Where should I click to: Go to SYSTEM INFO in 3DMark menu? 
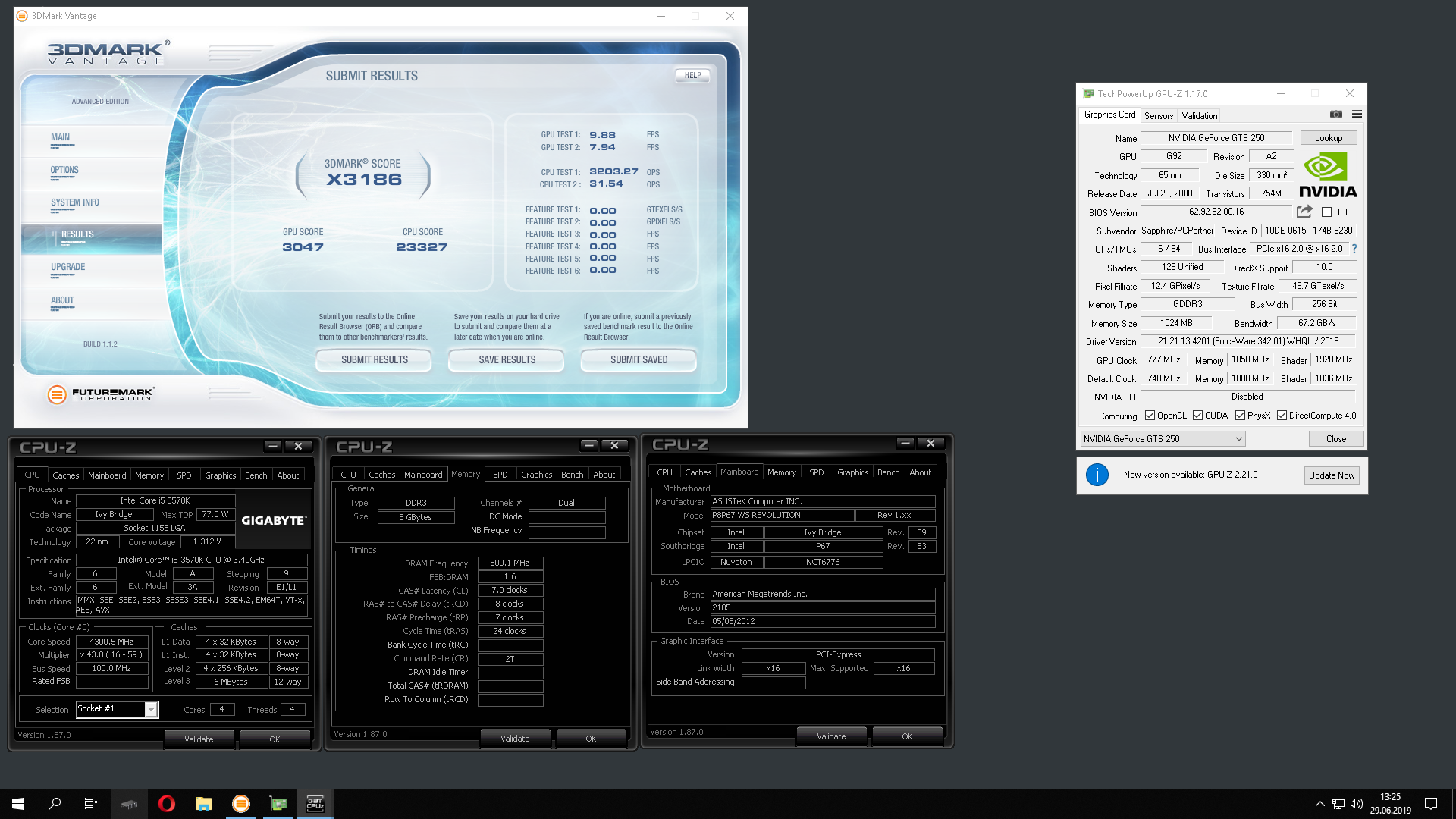pos(75,202)
